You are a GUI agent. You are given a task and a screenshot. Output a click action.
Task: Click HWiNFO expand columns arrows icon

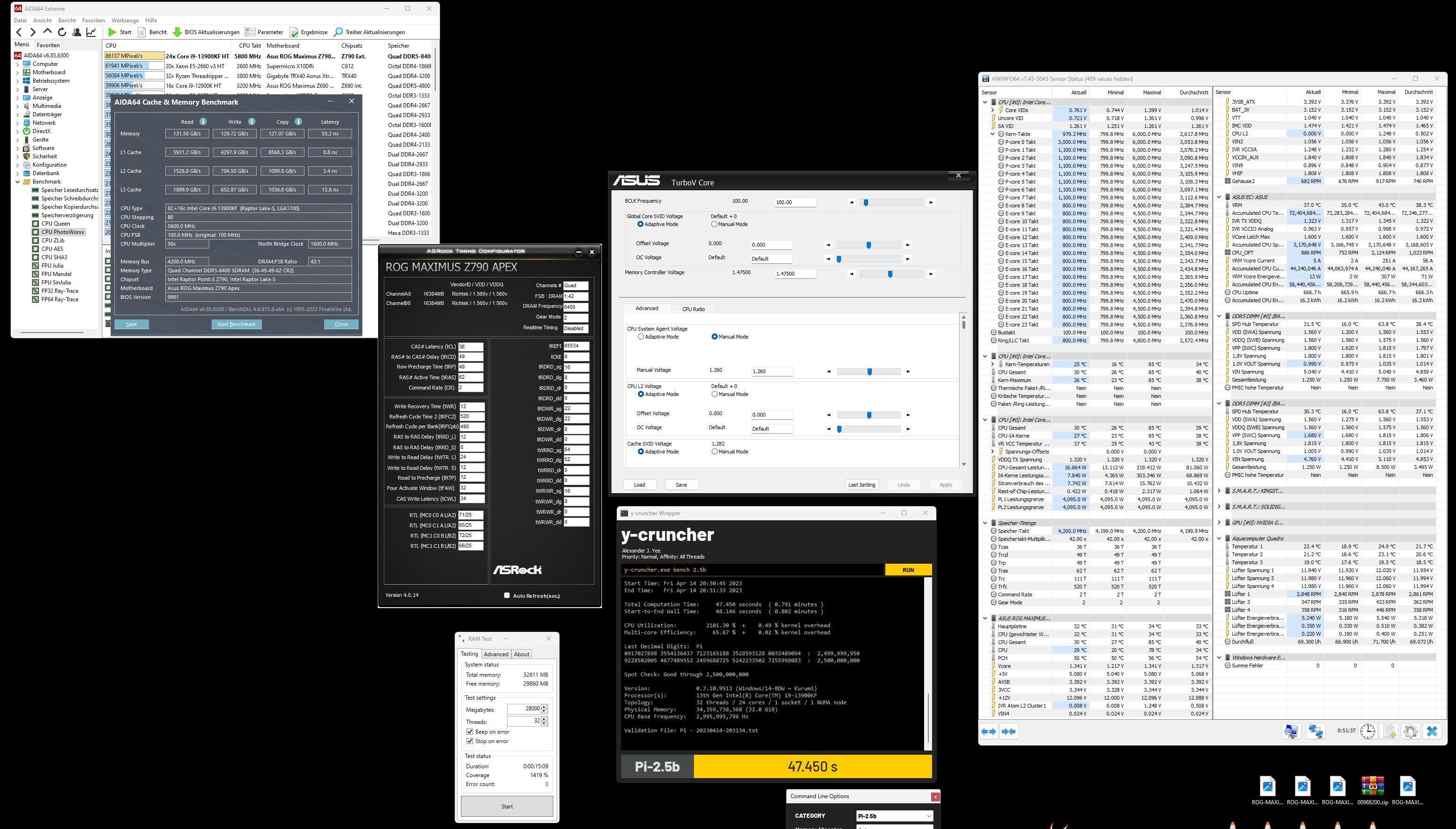pos(989,732)
